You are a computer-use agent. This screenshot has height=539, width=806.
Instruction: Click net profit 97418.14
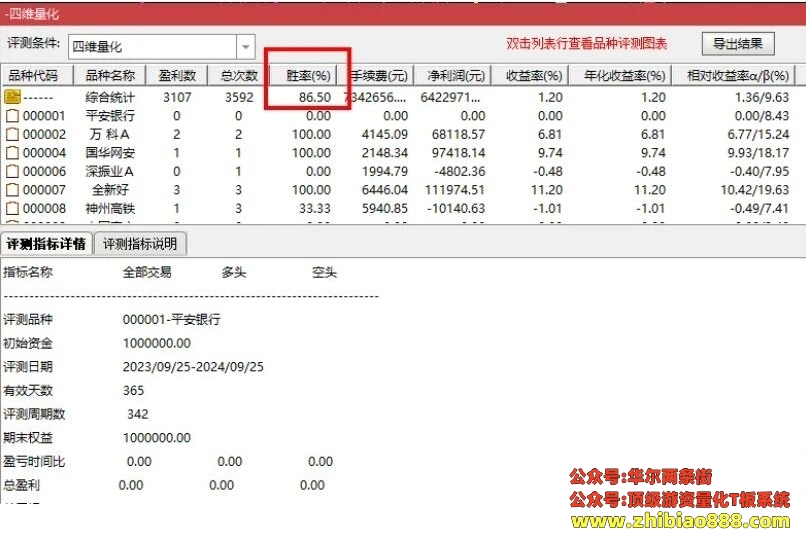(458, 153)
